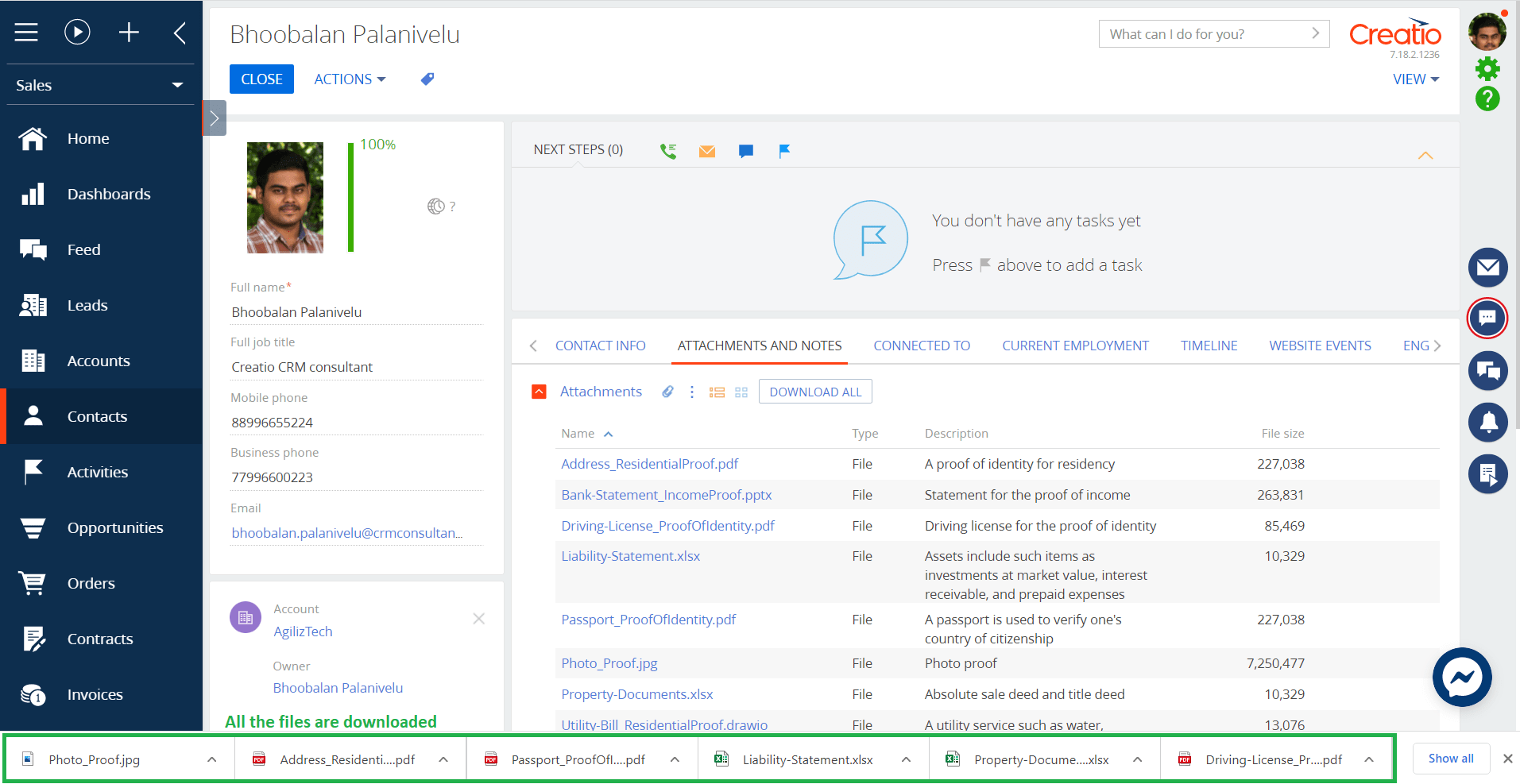
Task: Click the DOWNLOAD ALL button
Action: (x=814, y=391)
